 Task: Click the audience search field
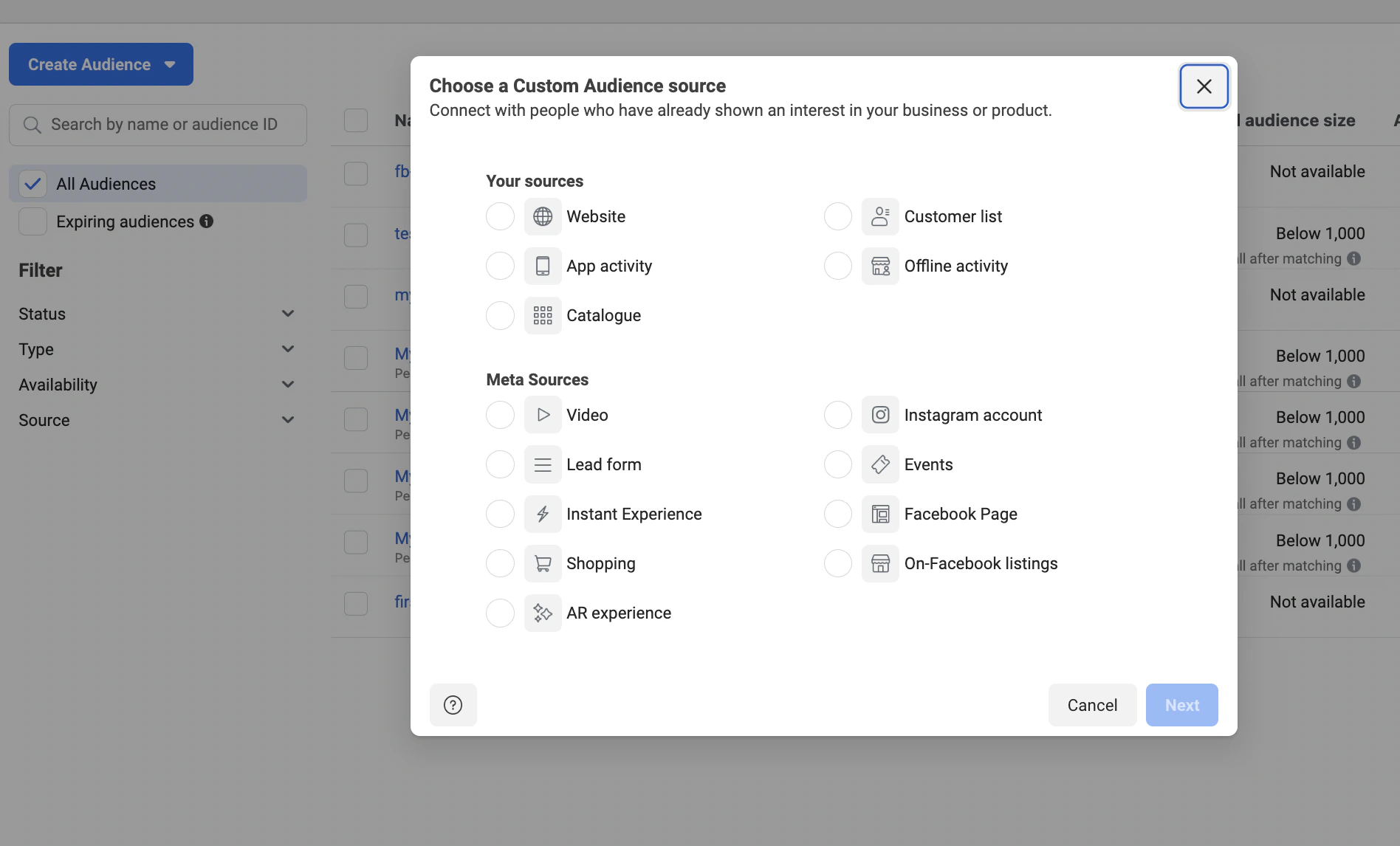pos(158,124)
